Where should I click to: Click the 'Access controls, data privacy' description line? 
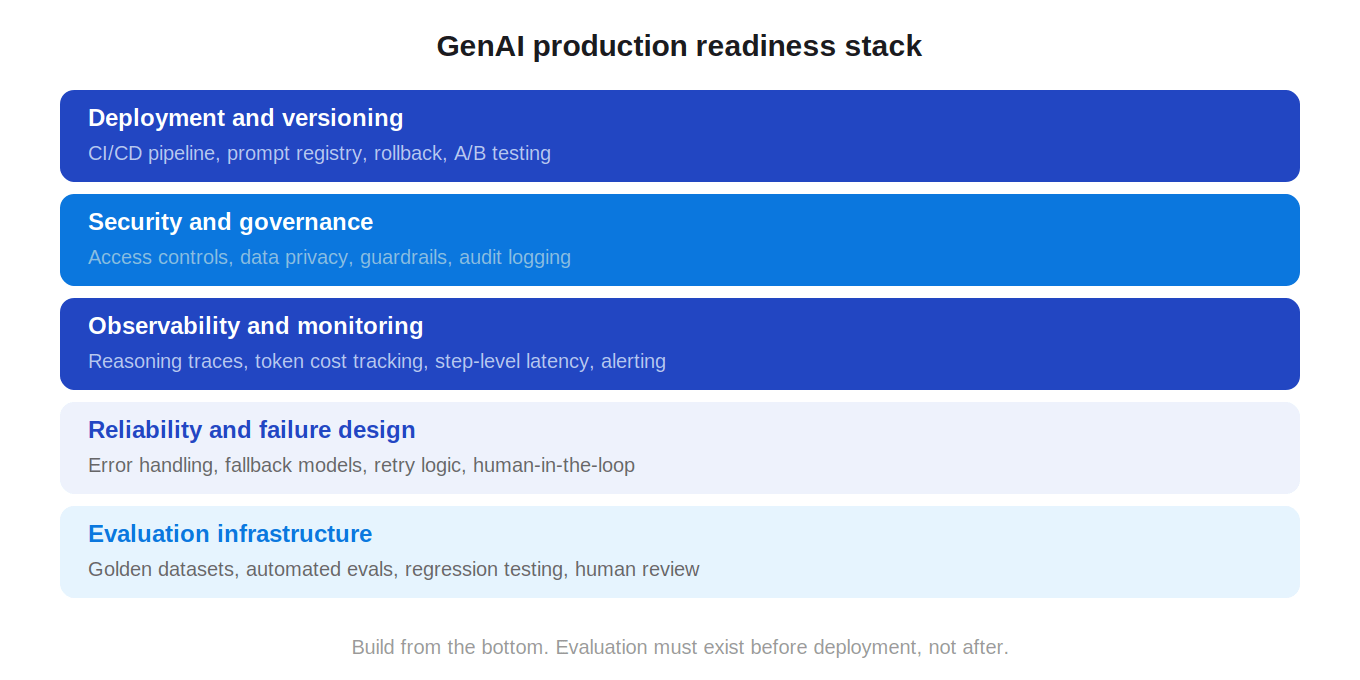coord(330,257)
